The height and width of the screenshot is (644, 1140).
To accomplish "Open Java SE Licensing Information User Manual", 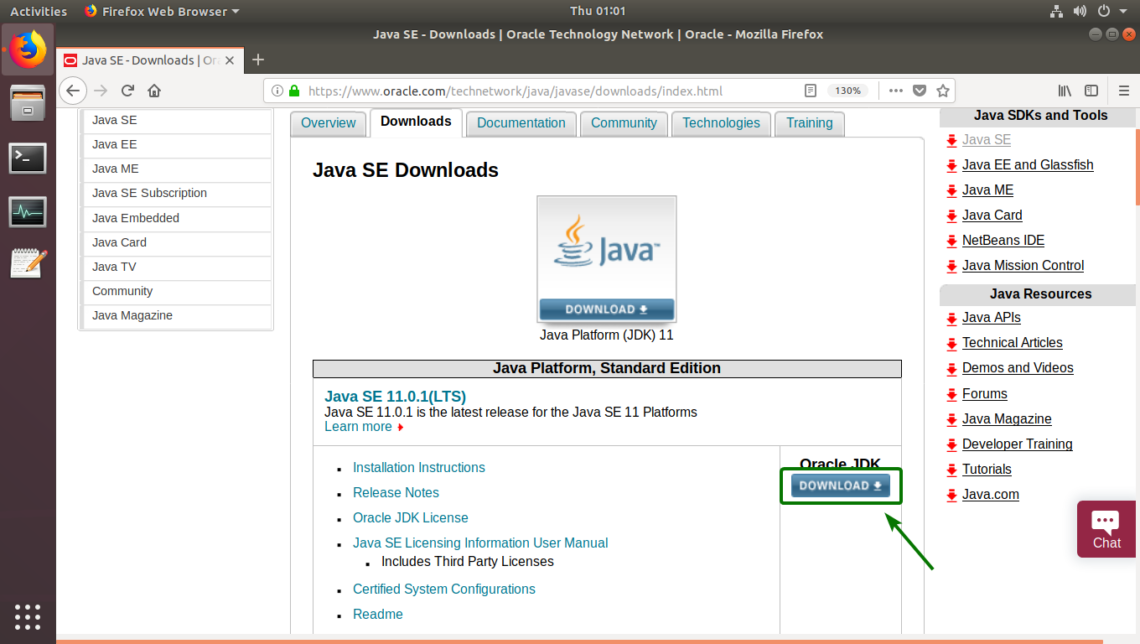I will pos(480,543).
